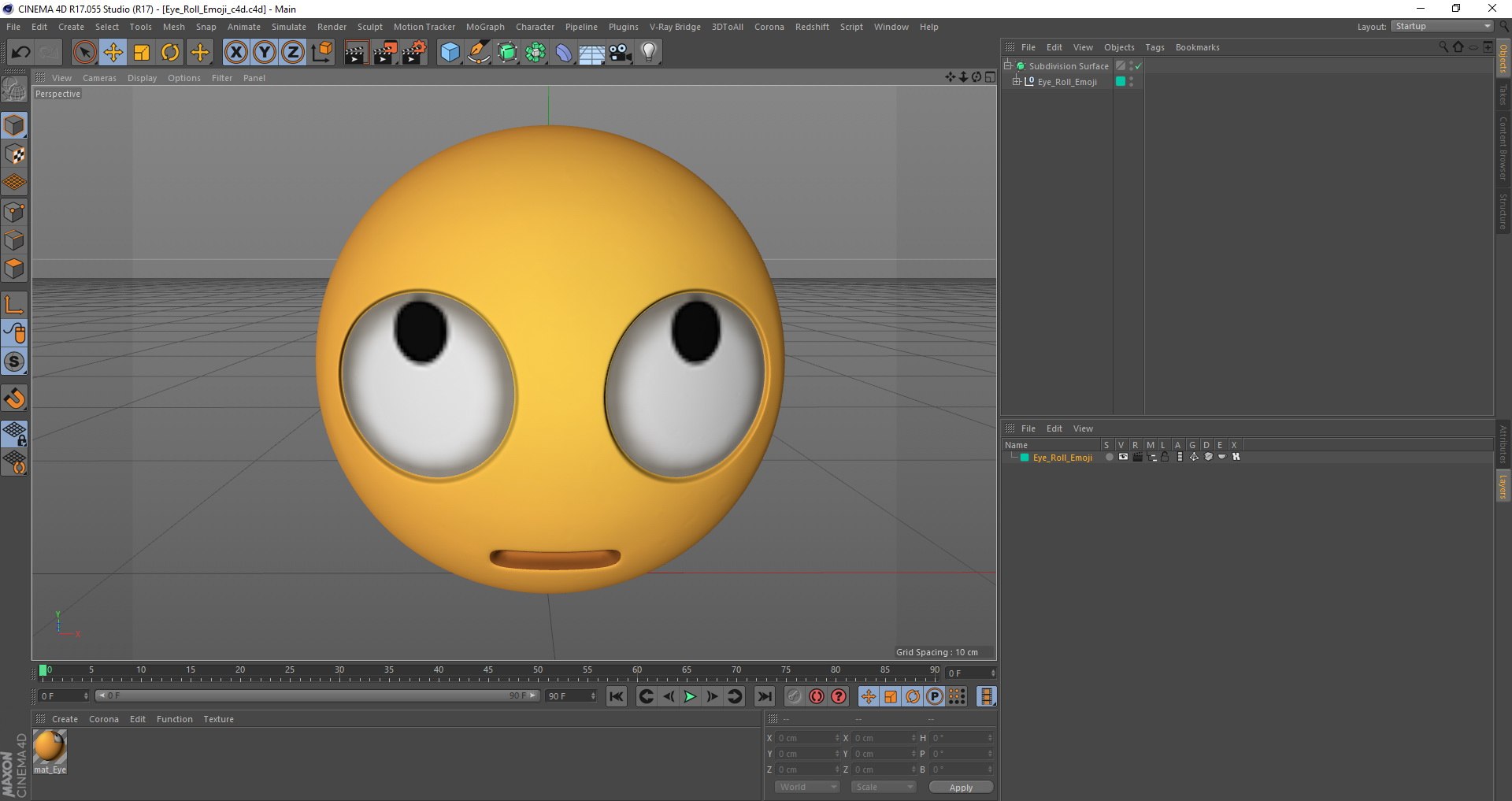Click the Apply button

(x=961, y=788)
